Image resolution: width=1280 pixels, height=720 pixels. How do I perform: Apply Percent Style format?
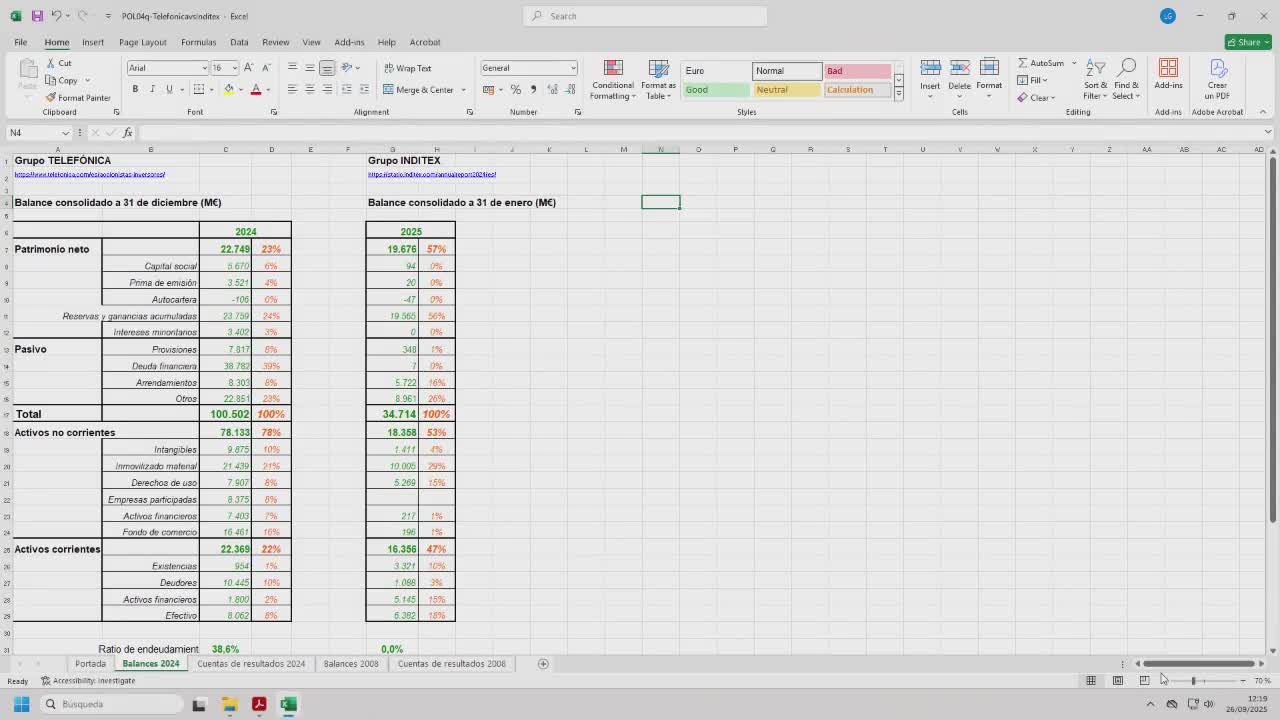(x=516, y=89)
